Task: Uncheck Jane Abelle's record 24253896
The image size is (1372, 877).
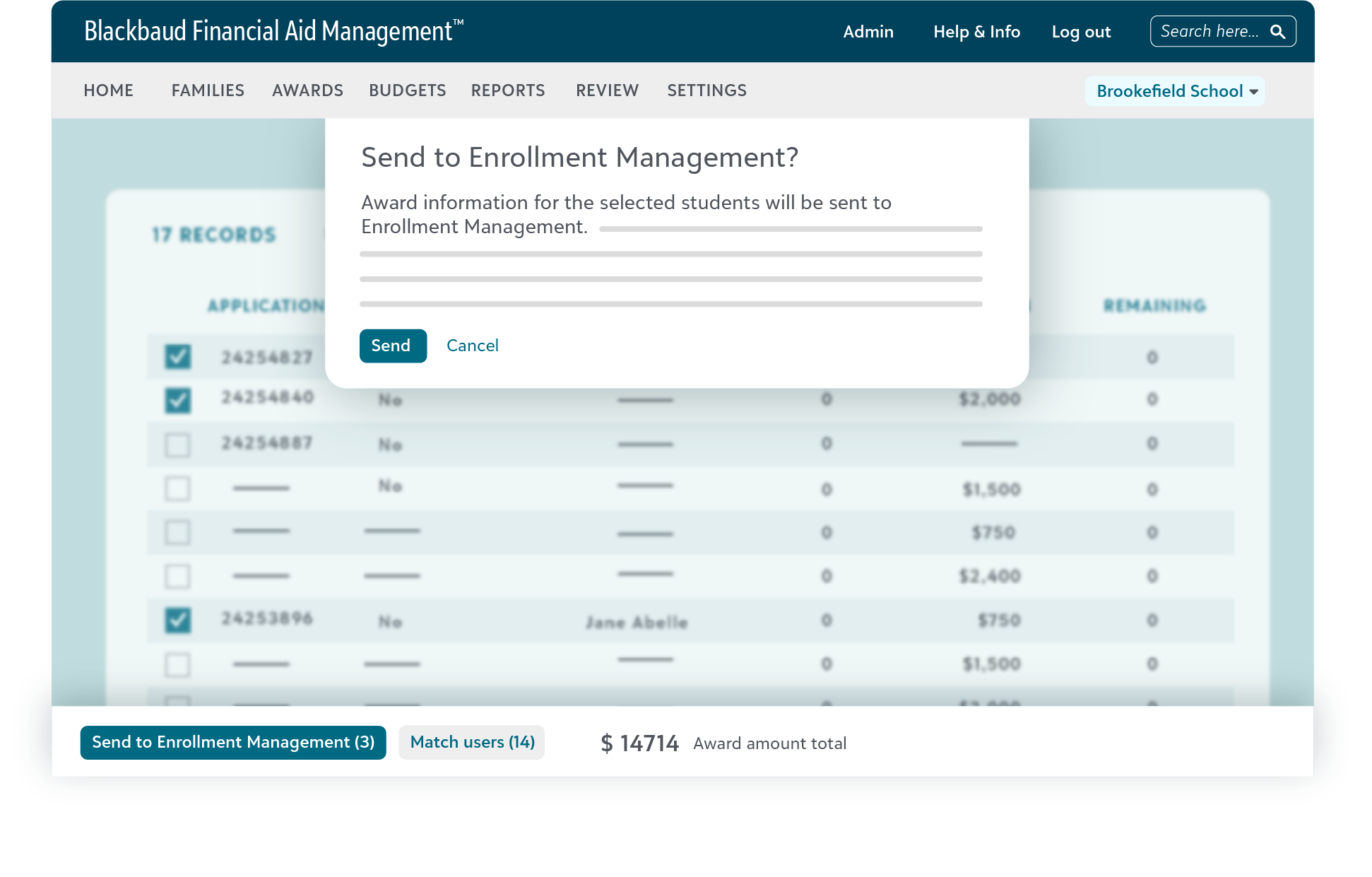Action: coord(177,620)
